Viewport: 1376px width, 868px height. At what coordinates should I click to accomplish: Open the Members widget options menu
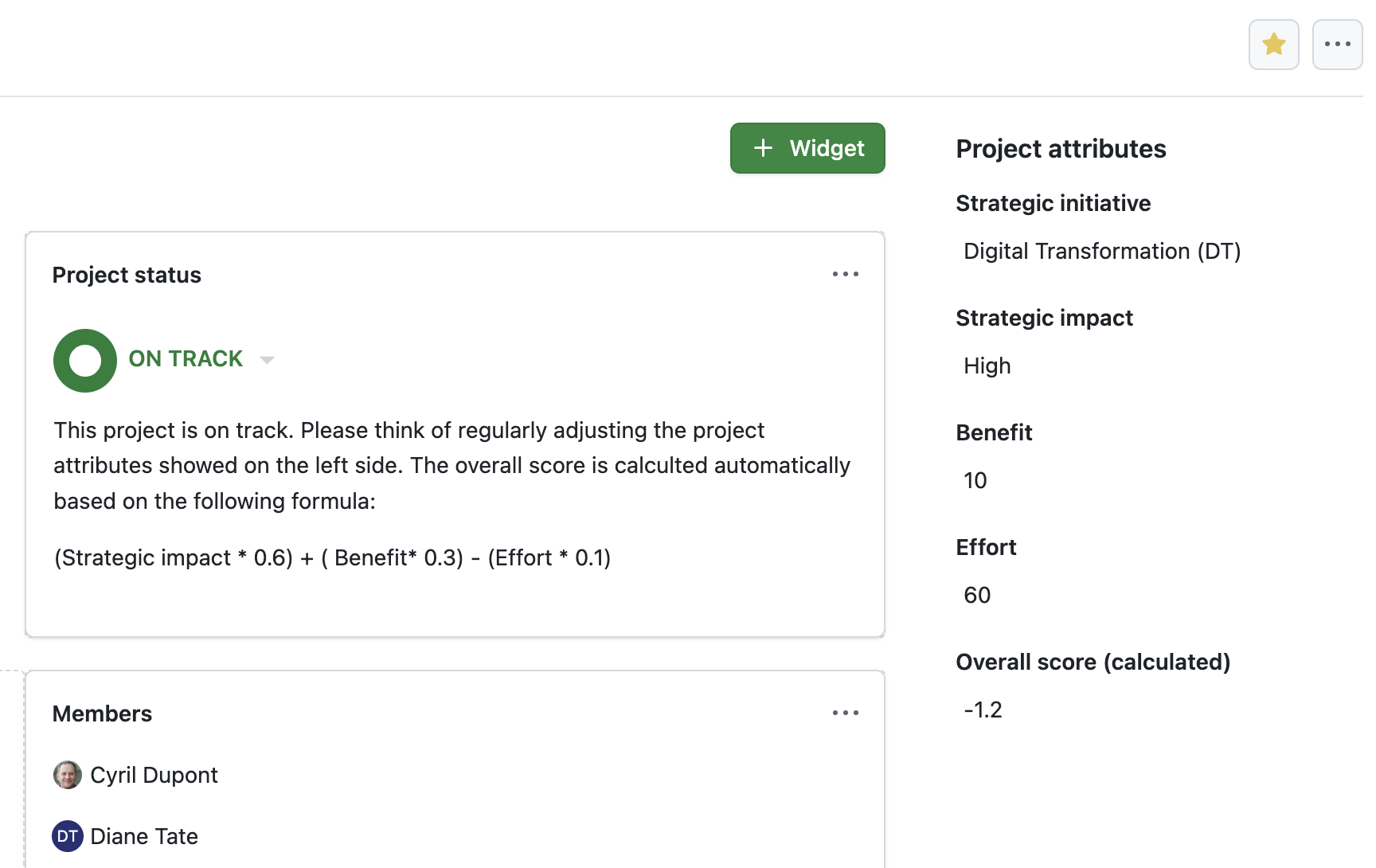coord(846,712)
